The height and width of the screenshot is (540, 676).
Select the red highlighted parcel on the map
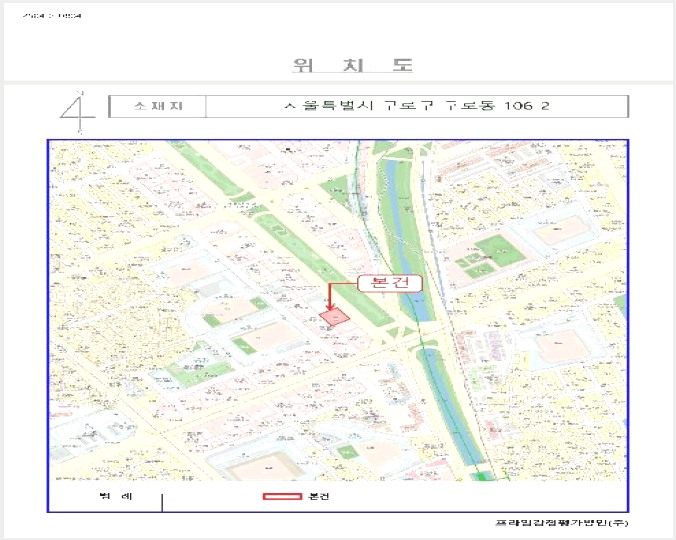pyautogui.click(x=335, y=316)
